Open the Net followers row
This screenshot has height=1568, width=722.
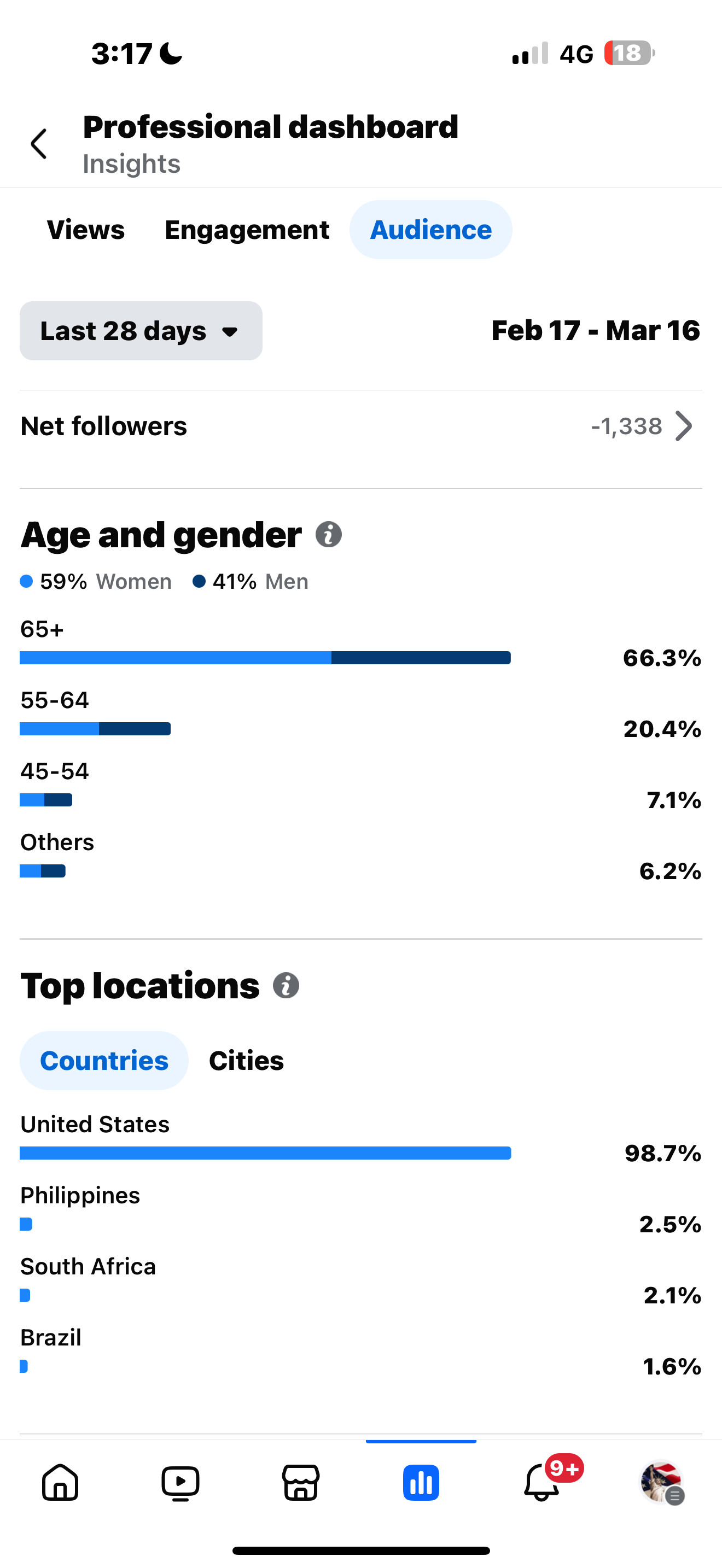361,426
